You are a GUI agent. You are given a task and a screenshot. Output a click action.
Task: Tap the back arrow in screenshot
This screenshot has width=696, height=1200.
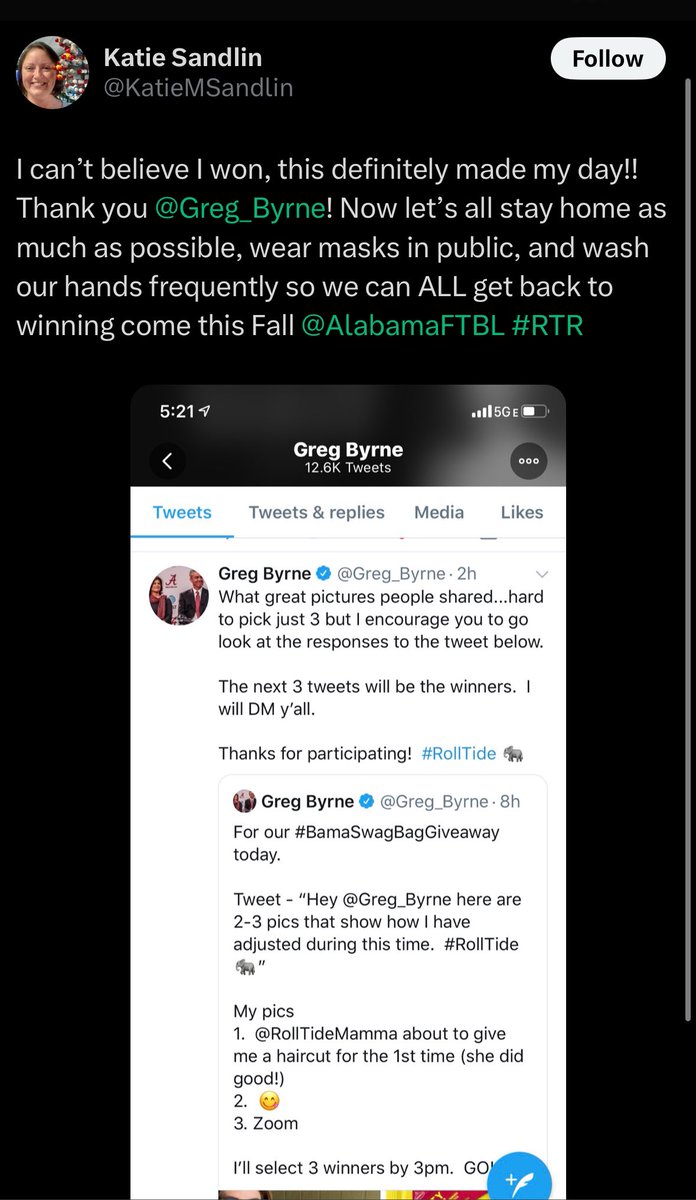pos(167,461)
